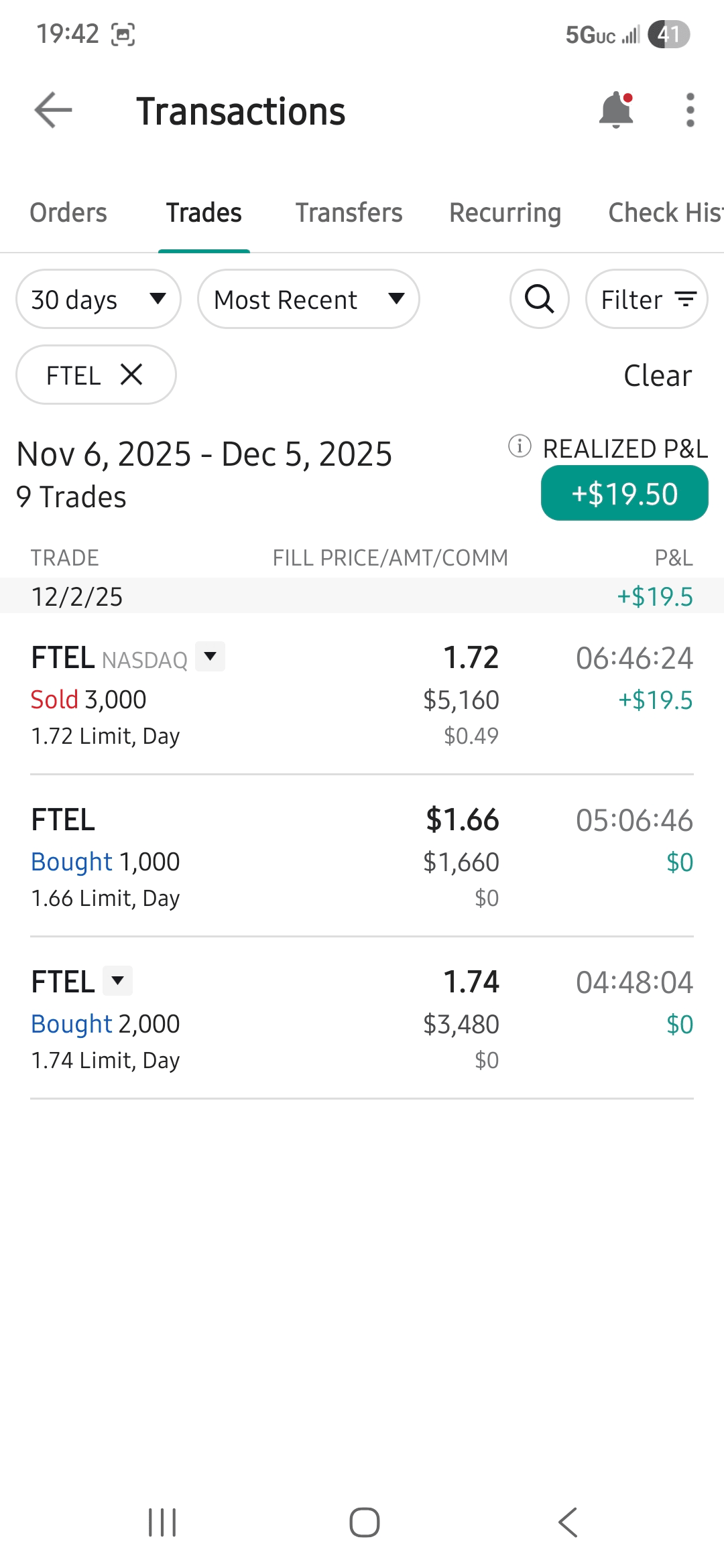This screenshot has width=724, height=1568.
Task: Remove the FTEL filter chip
Action: [x=131, y=375]
